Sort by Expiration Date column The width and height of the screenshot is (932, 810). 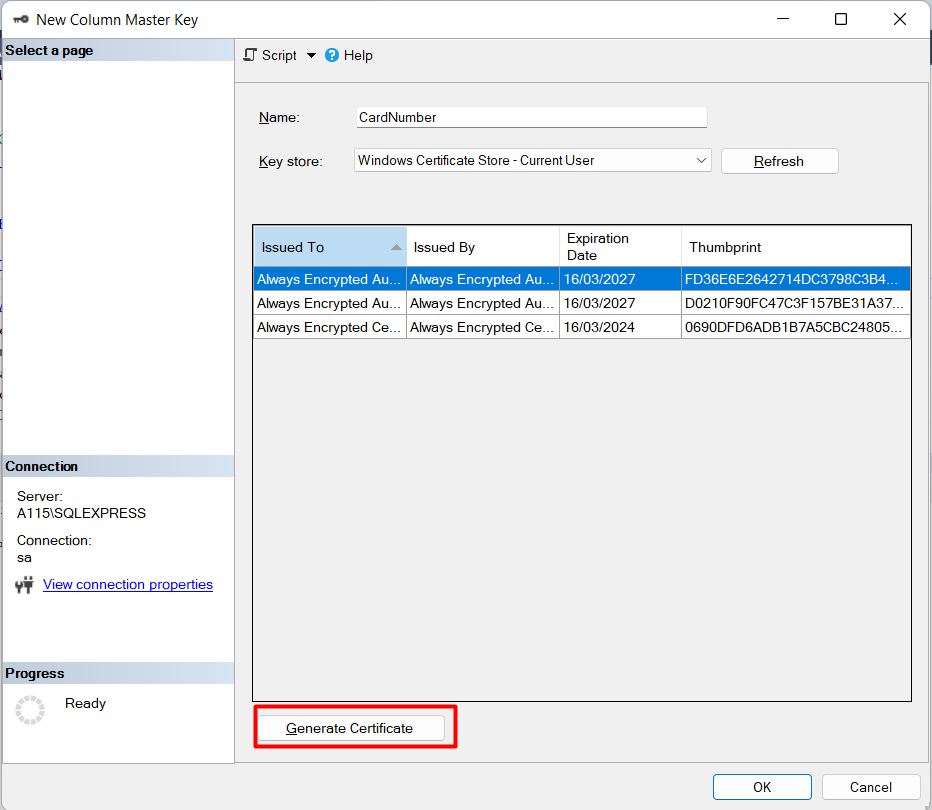coord(619,247)
